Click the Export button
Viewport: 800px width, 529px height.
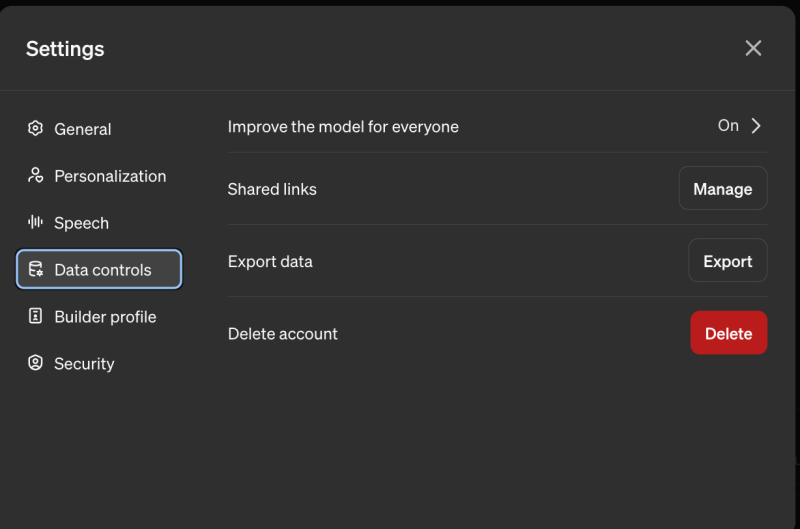point(727,261)
